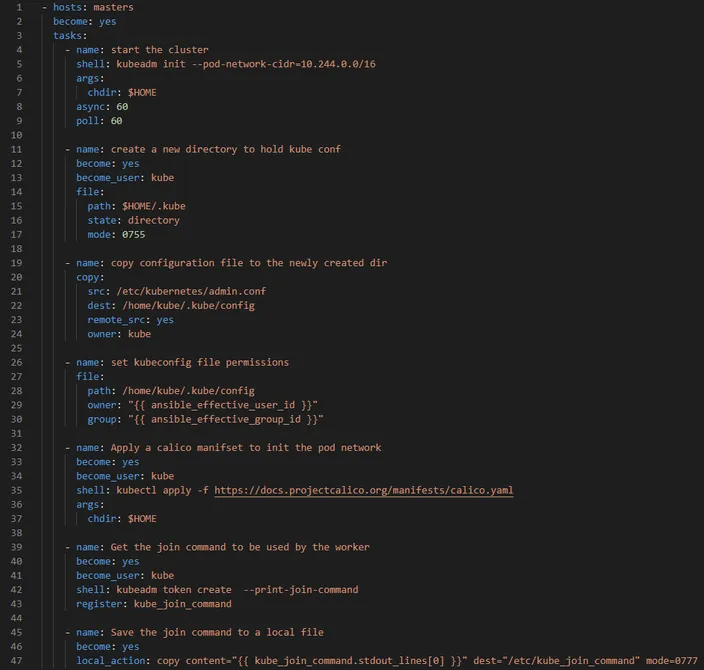Click the 'tasks:' key on line 3
Screen dimensions: 704x670
70,35
